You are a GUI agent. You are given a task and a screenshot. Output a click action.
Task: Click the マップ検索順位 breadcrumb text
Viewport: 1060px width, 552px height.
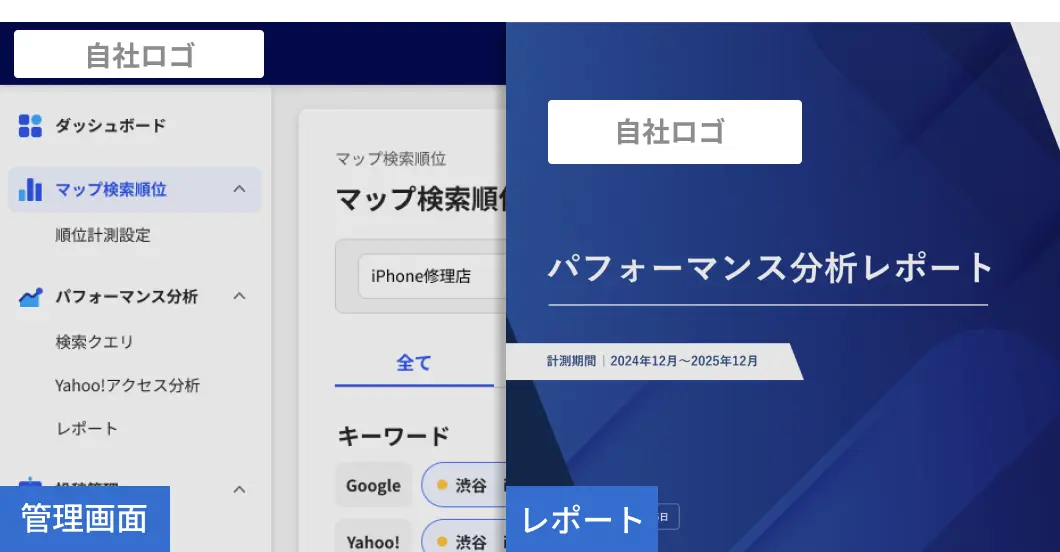391,159
